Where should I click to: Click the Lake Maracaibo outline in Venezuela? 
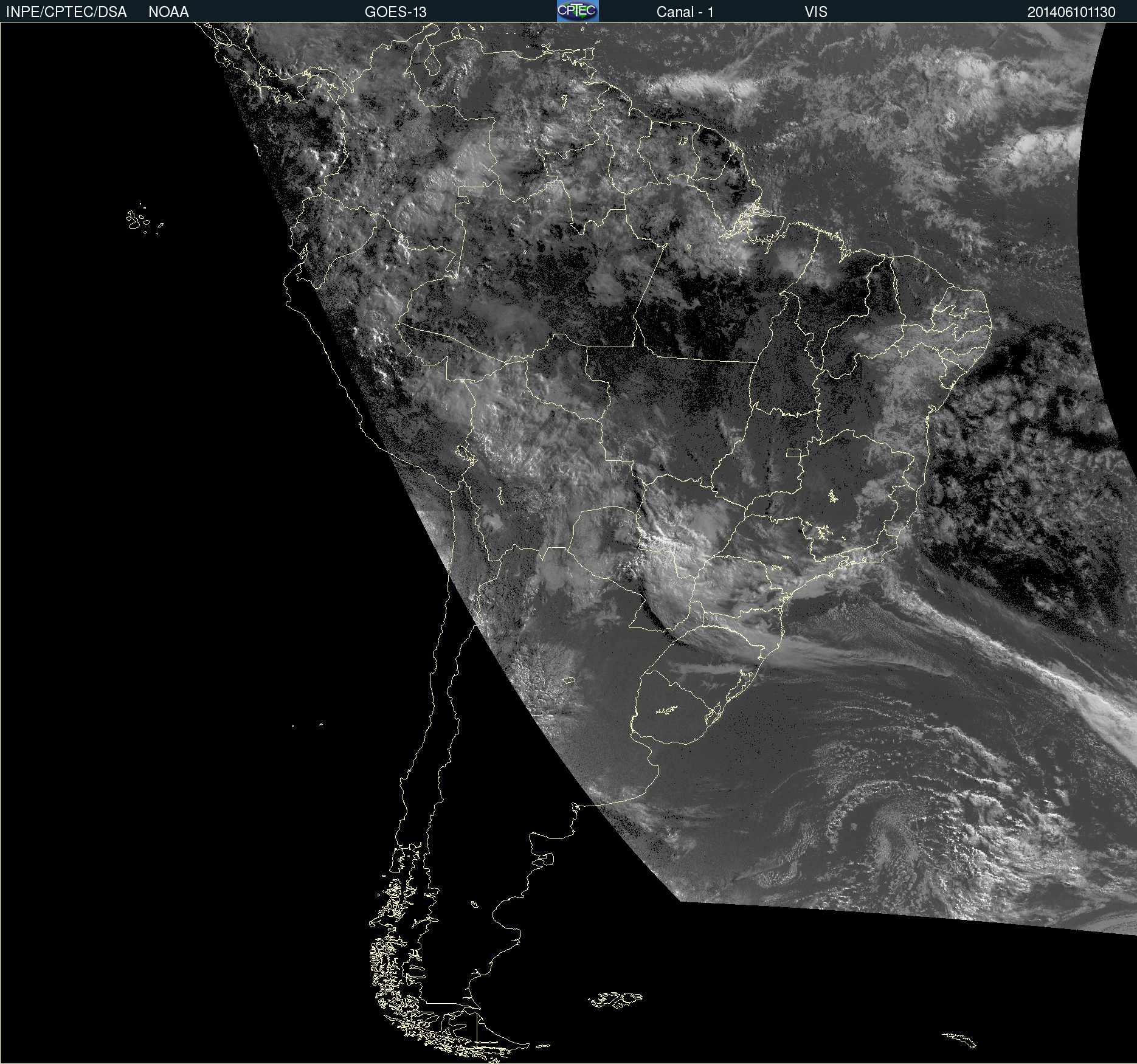432,61
